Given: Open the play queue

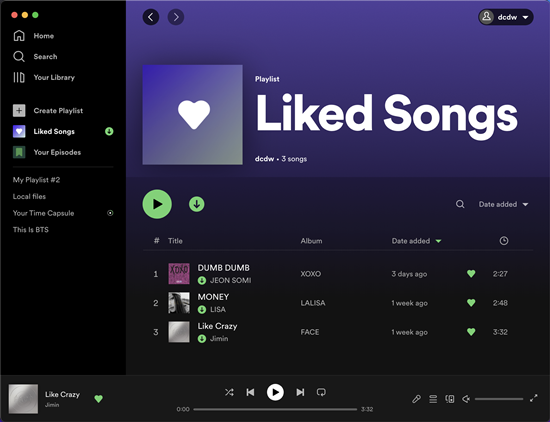Looking at the screenshot, I should (x=433, y=399).
